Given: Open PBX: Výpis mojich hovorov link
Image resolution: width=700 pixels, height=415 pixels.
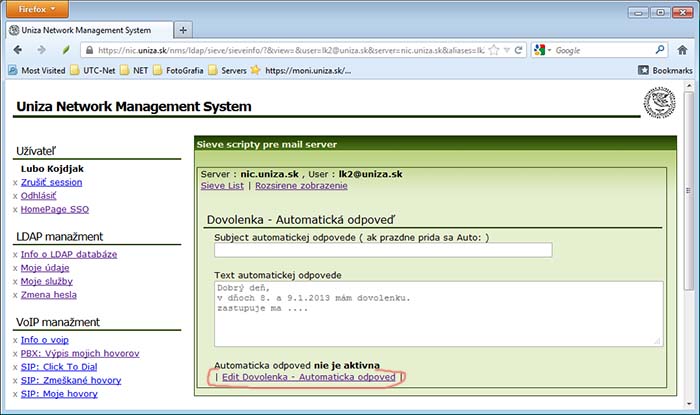Looking at the screenshot, I should tap(80, 353).
